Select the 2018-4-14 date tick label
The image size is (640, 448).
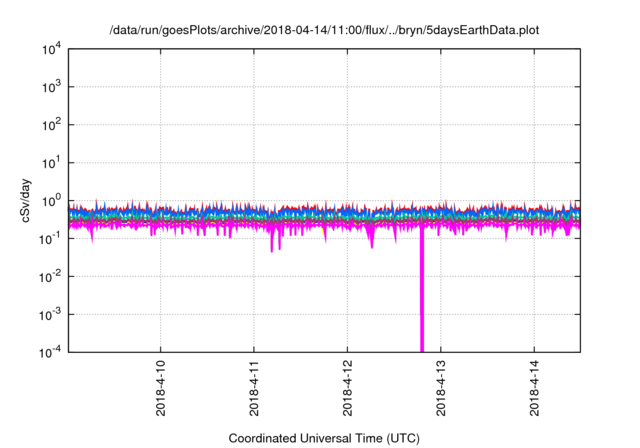534,388
